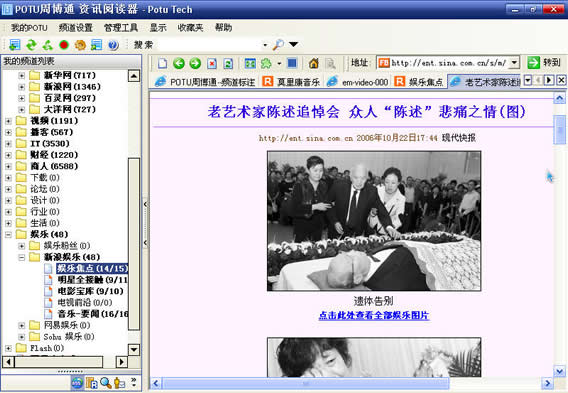
Task: Click inside the 搜索 search input field
Action: click(210, 45)
